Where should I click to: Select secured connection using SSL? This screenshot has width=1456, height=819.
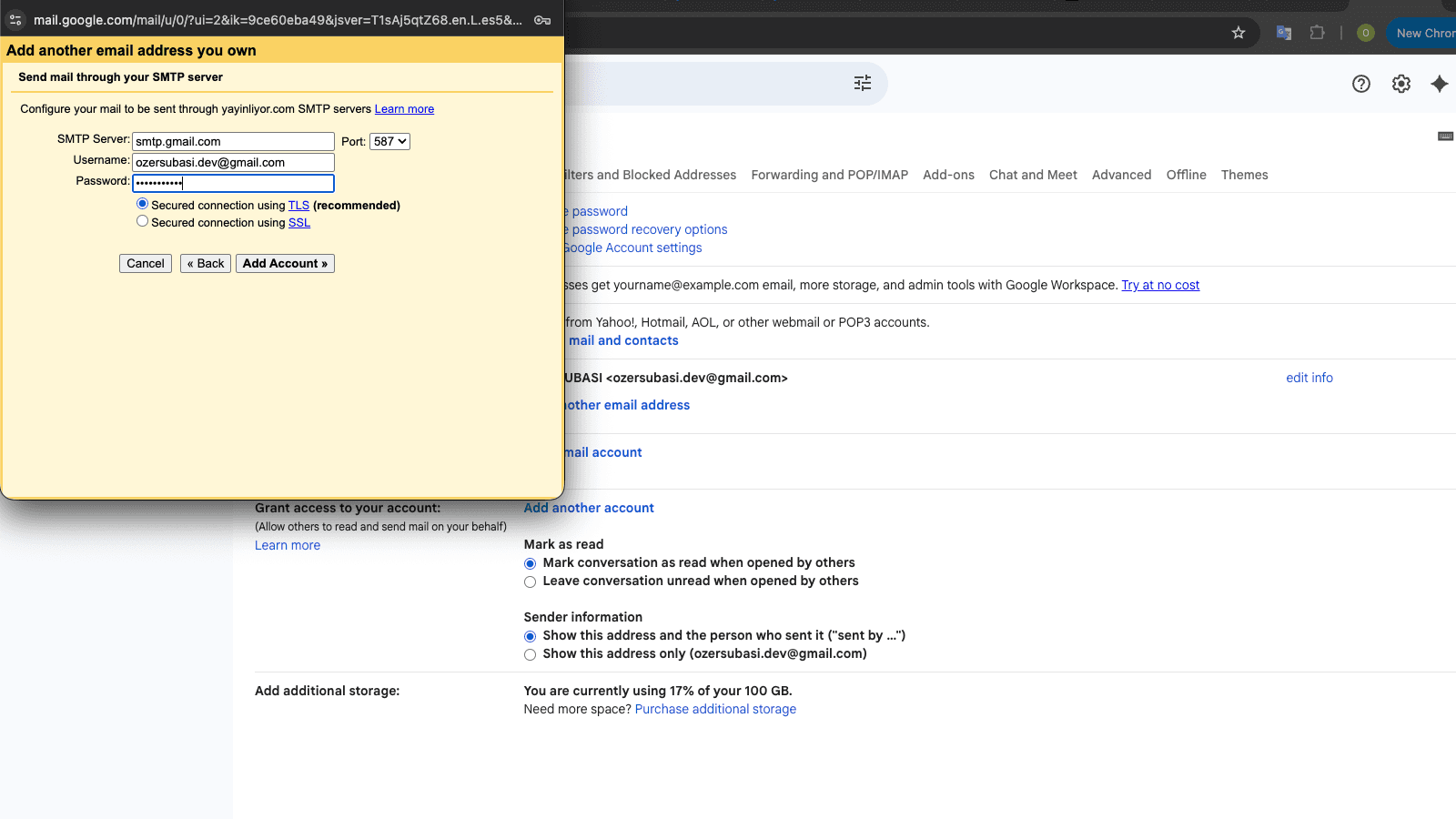point(142,221)
